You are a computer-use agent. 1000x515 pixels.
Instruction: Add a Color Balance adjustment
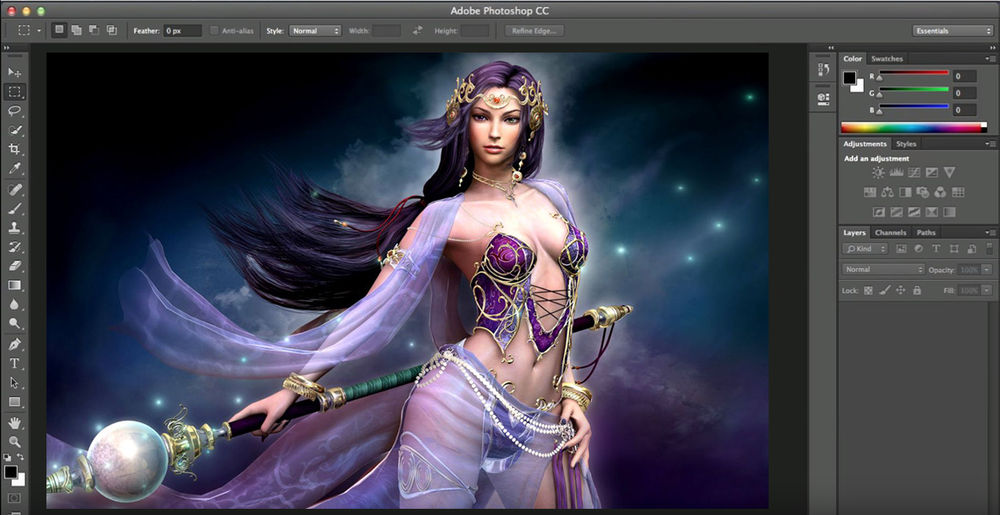point(887,192)
